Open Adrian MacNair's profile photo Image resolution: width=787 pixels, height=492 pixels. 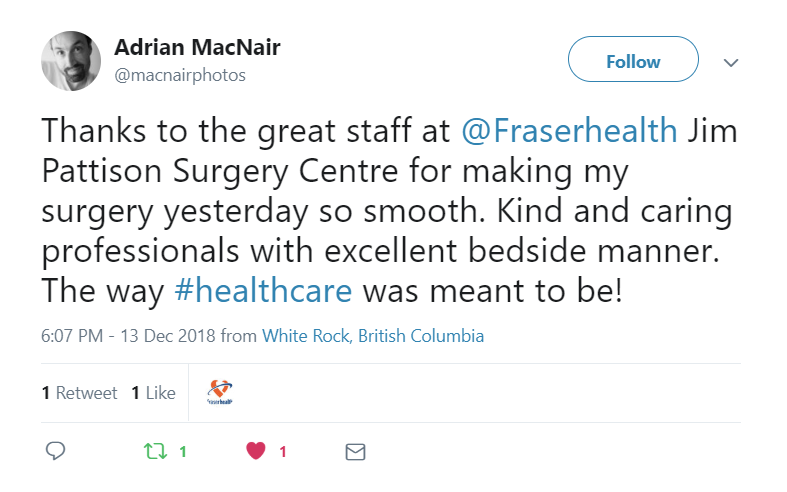click(71, 61)
